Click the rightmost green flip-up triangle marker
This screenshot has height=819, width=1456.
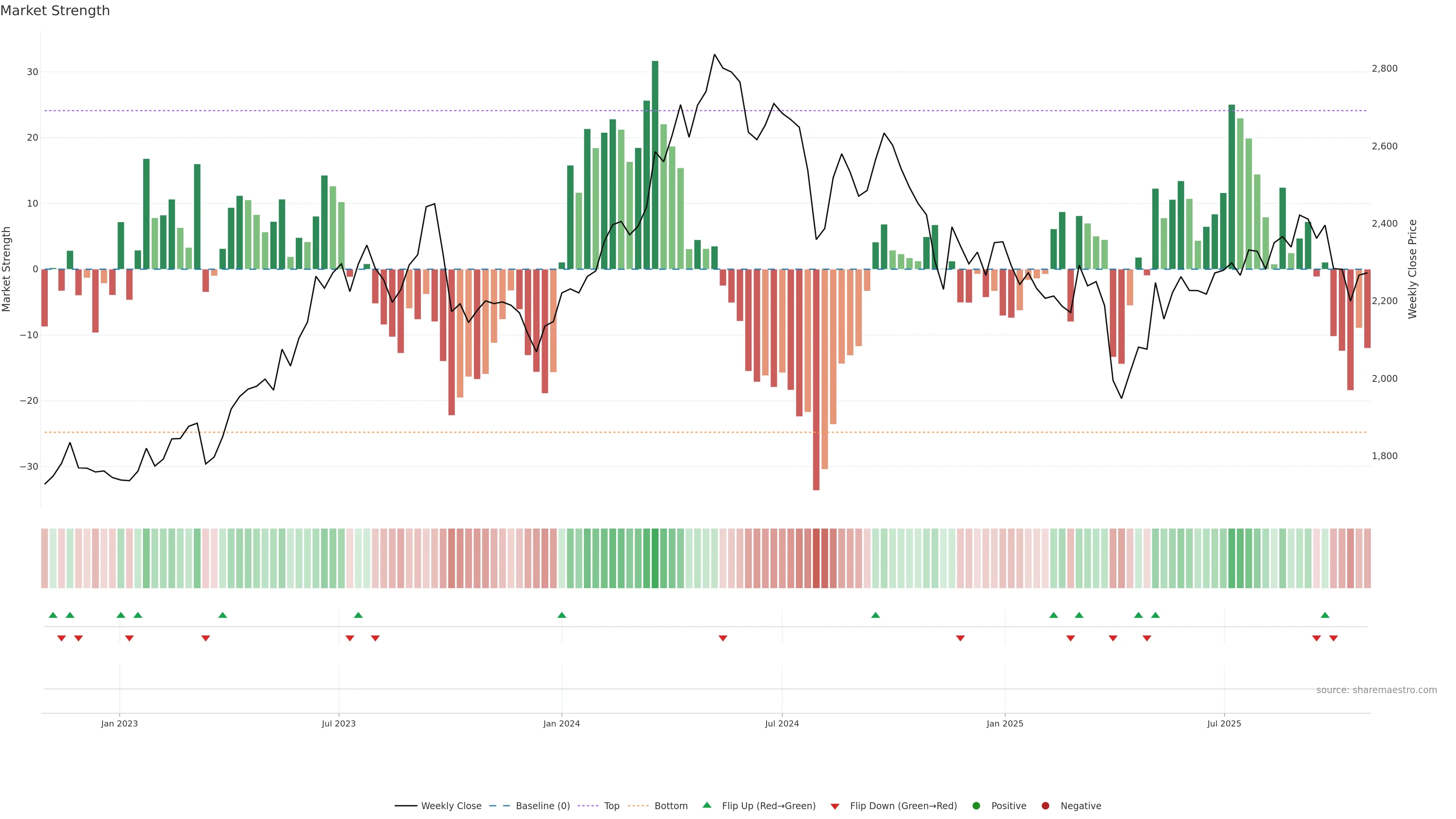1325,615
